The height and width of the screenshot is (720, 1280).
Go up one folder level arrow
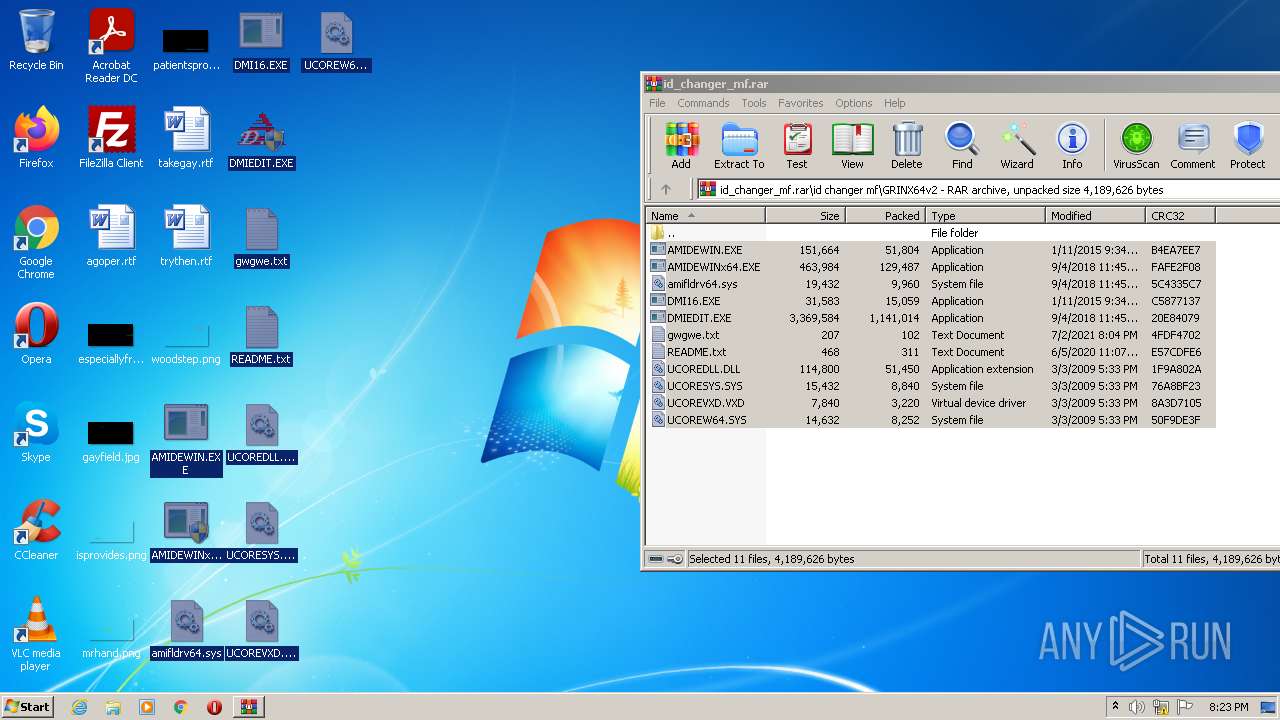[x=666, y=189]
